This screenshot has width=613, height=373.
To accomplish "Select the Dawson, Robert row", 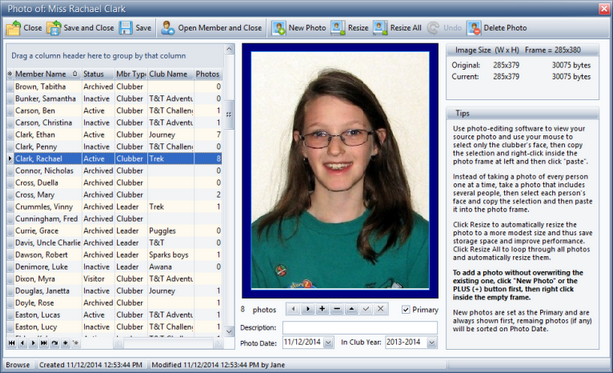I will pos(115,255).
